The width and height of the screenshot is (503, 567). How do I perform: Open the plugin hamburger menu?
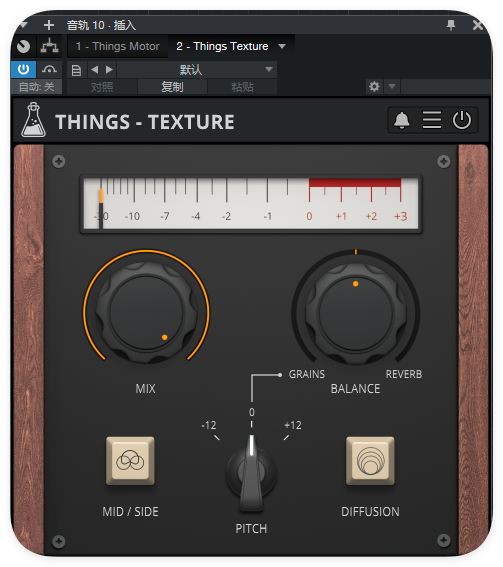coord(432,120)
